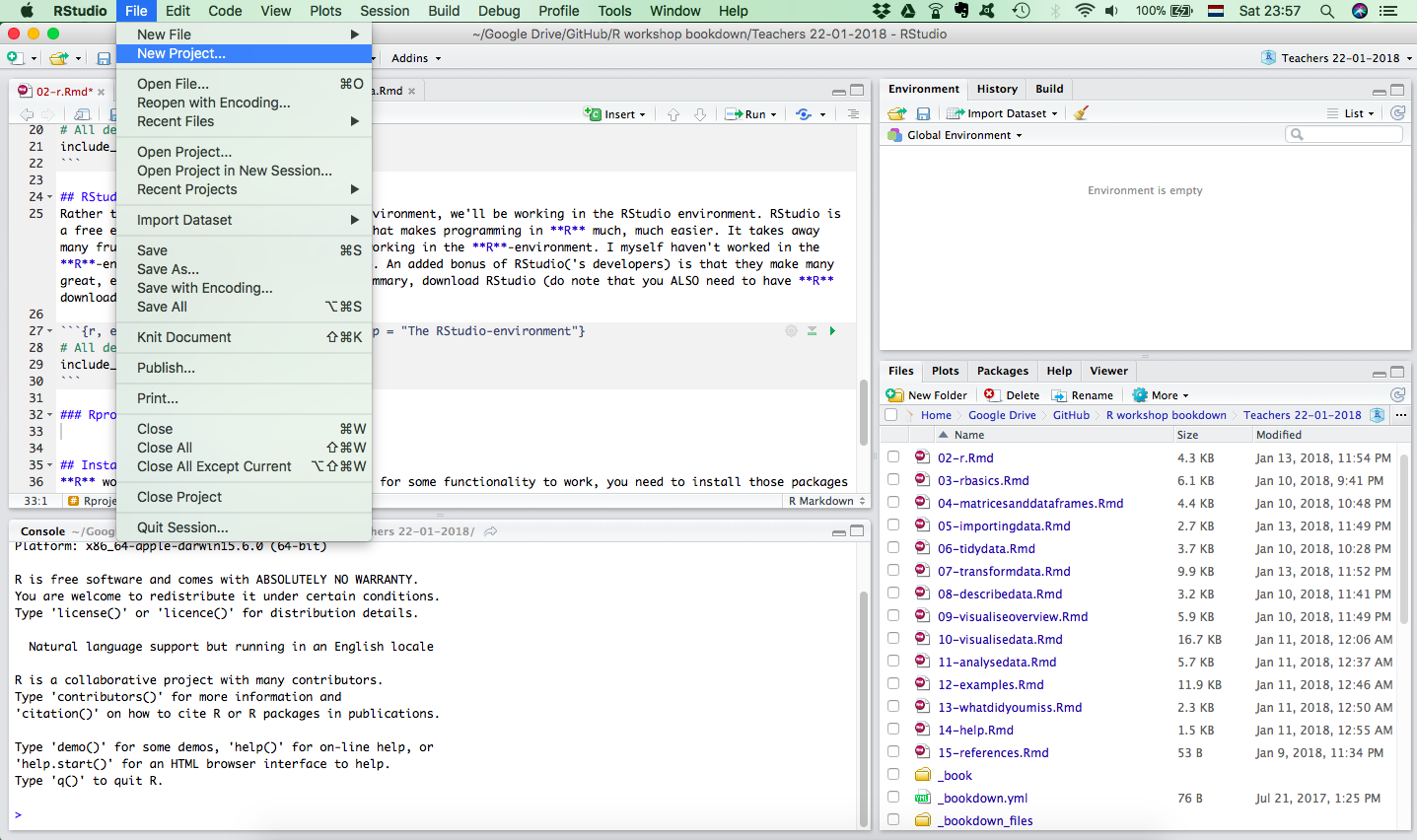This screenshot has width=1417, height=840.
Task: Open Teachers 22-01-2018 project dropdown
Action: 1337,58
